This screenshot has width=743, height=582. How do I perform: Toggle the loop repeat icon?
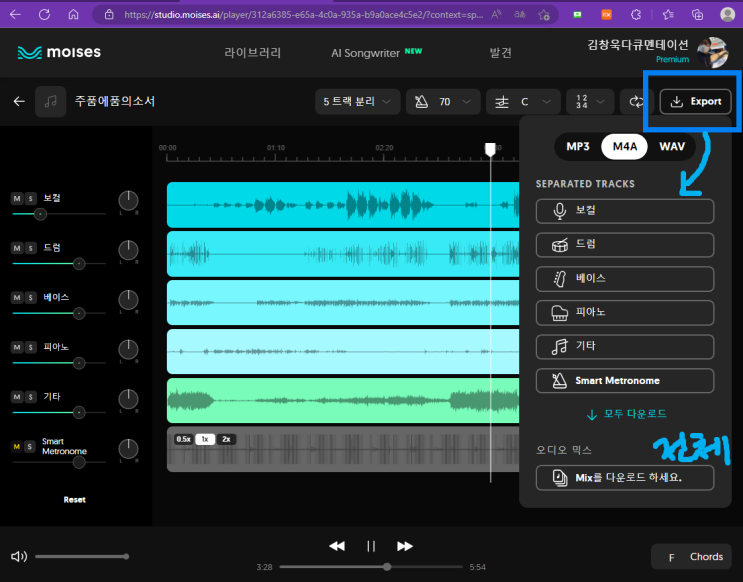636,101
